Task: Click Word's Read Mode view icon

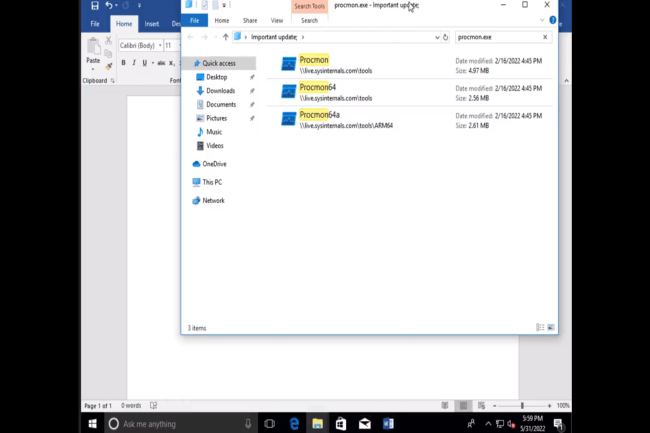Action: [x=445, y=406]
